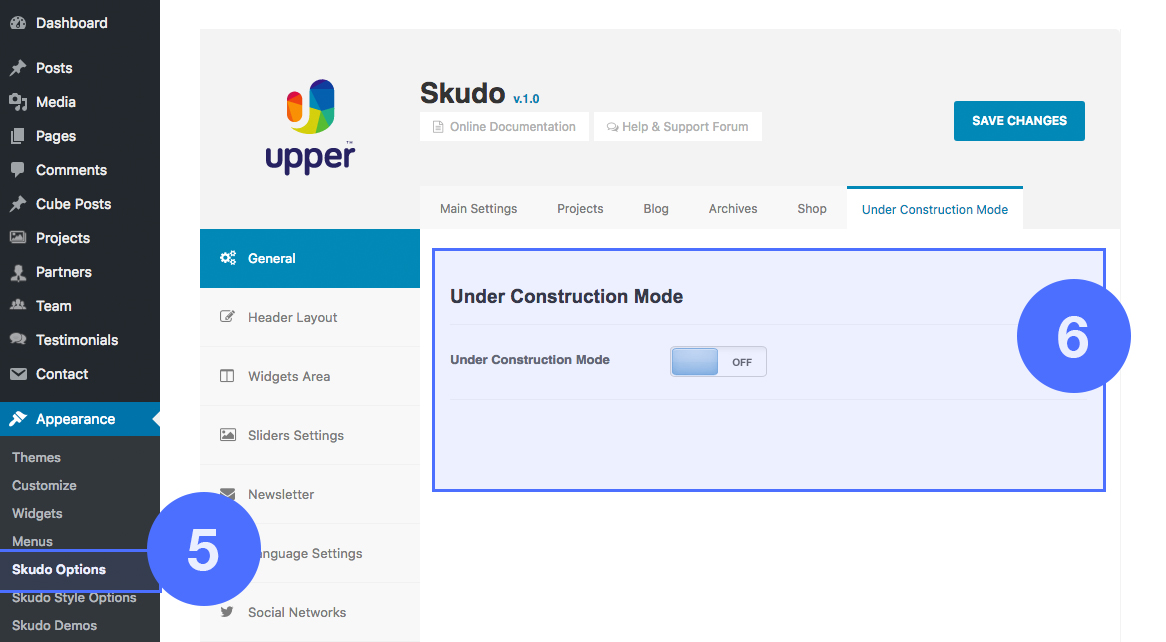The height and width of the screenshot is (642, 1166).
Task: Click the Posts pushpin icon
Action: 18,68
